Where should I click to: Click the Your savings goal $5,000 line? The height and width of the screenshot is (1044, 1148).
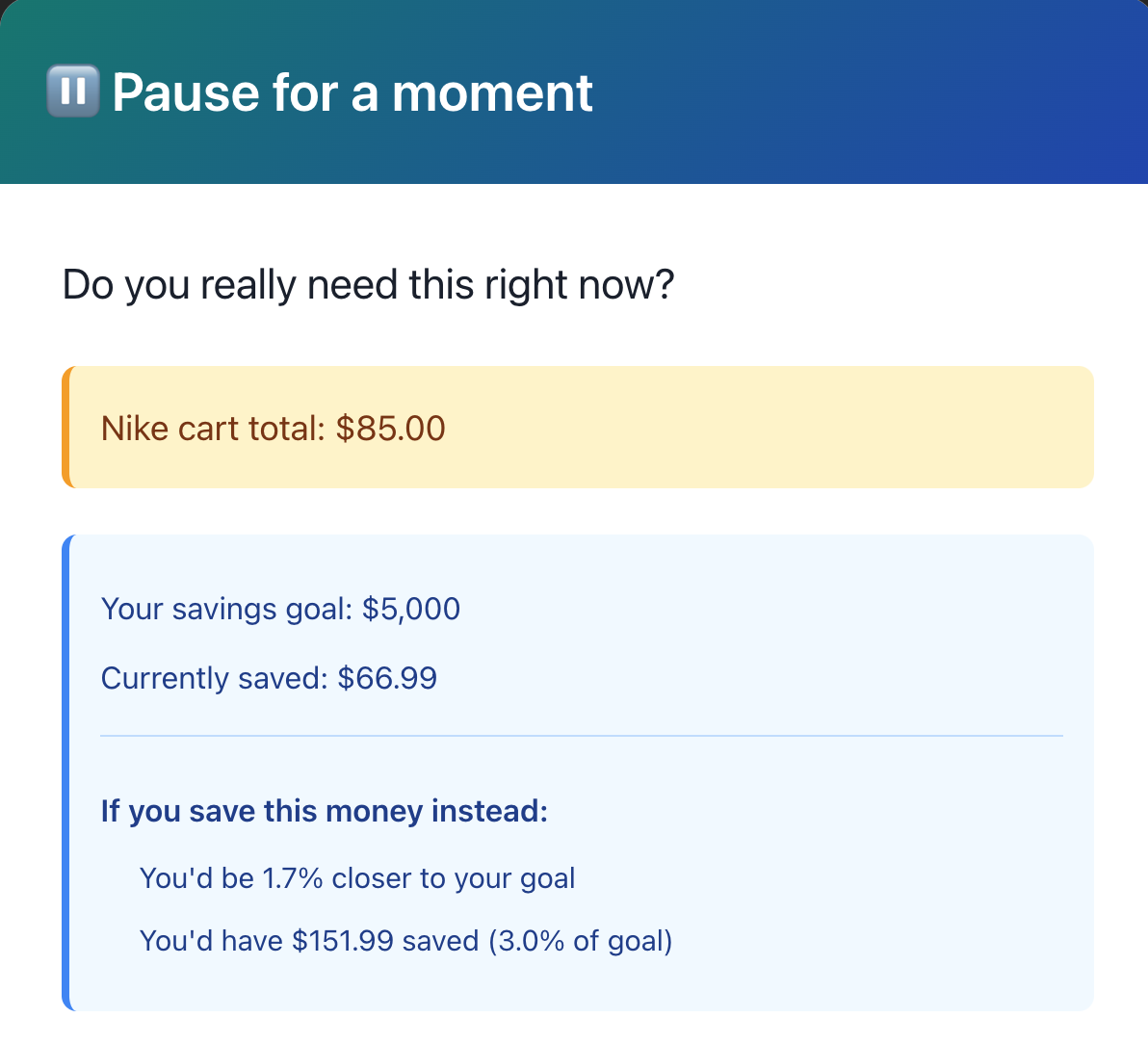tap(280, 609)
